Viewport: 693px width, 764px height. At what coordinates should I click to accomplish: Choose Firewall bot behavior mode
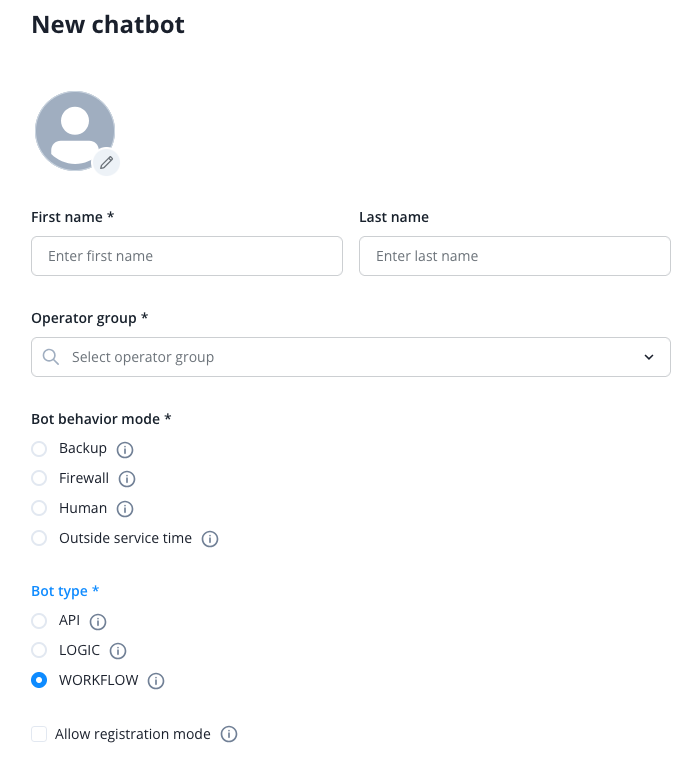point(39,478)
